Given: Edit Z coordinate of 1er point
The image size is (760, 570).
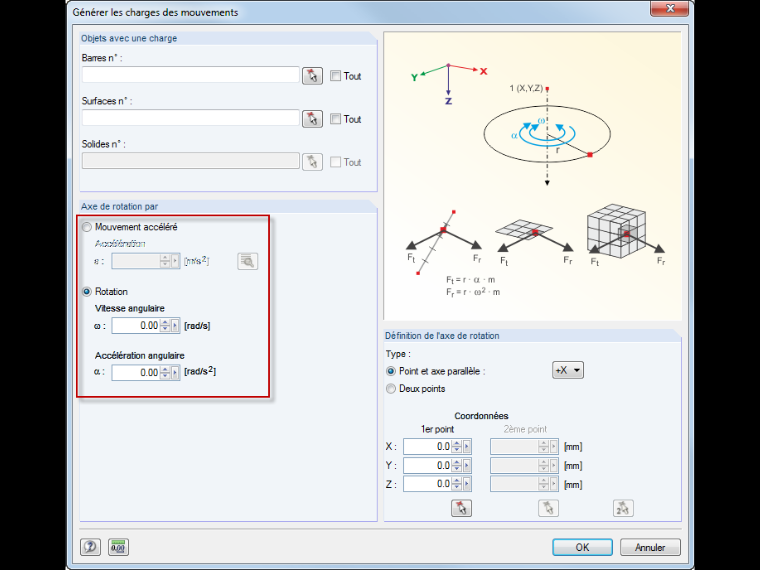Looking at the screenshot, I should (x=428, y=484).
